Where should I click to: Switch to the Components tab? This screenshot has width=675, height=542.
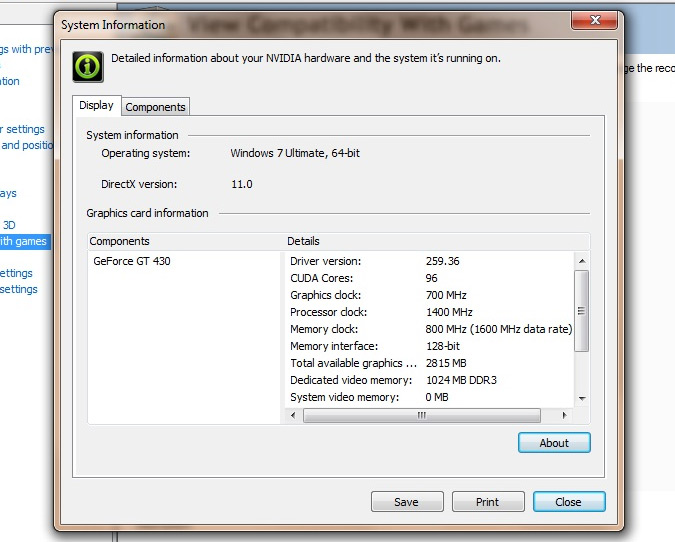155,107
